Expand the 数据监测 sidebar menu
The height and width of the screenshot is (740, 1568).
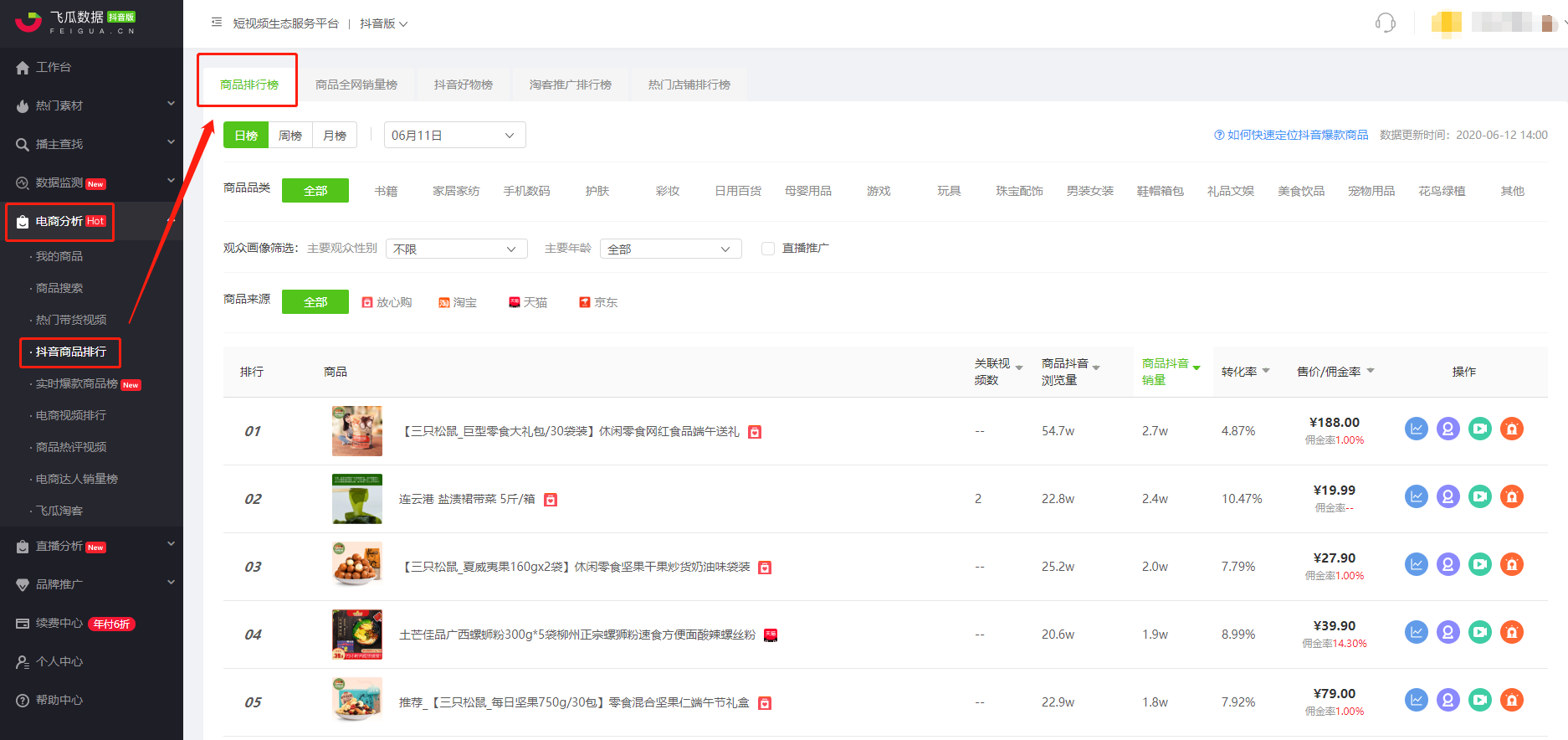click(x=91, y=182)
